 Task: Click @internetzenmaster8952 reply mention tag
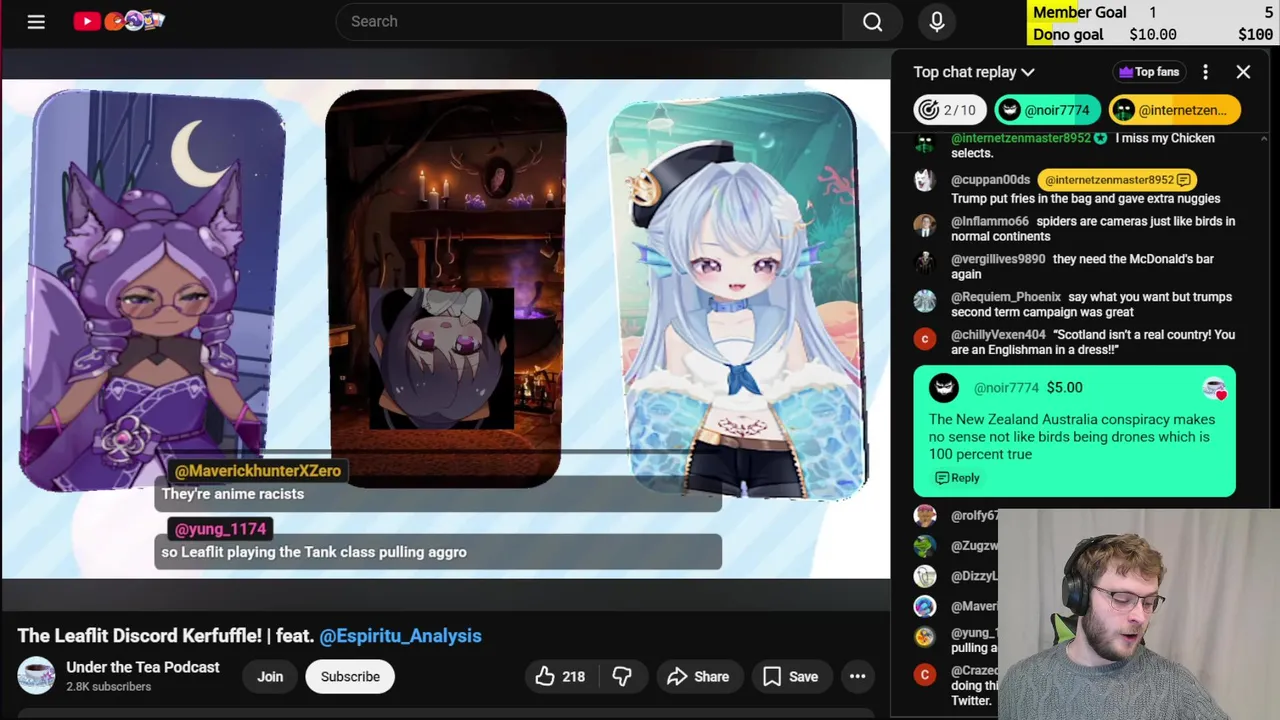pyautogui.click(x=1115, y=180)
